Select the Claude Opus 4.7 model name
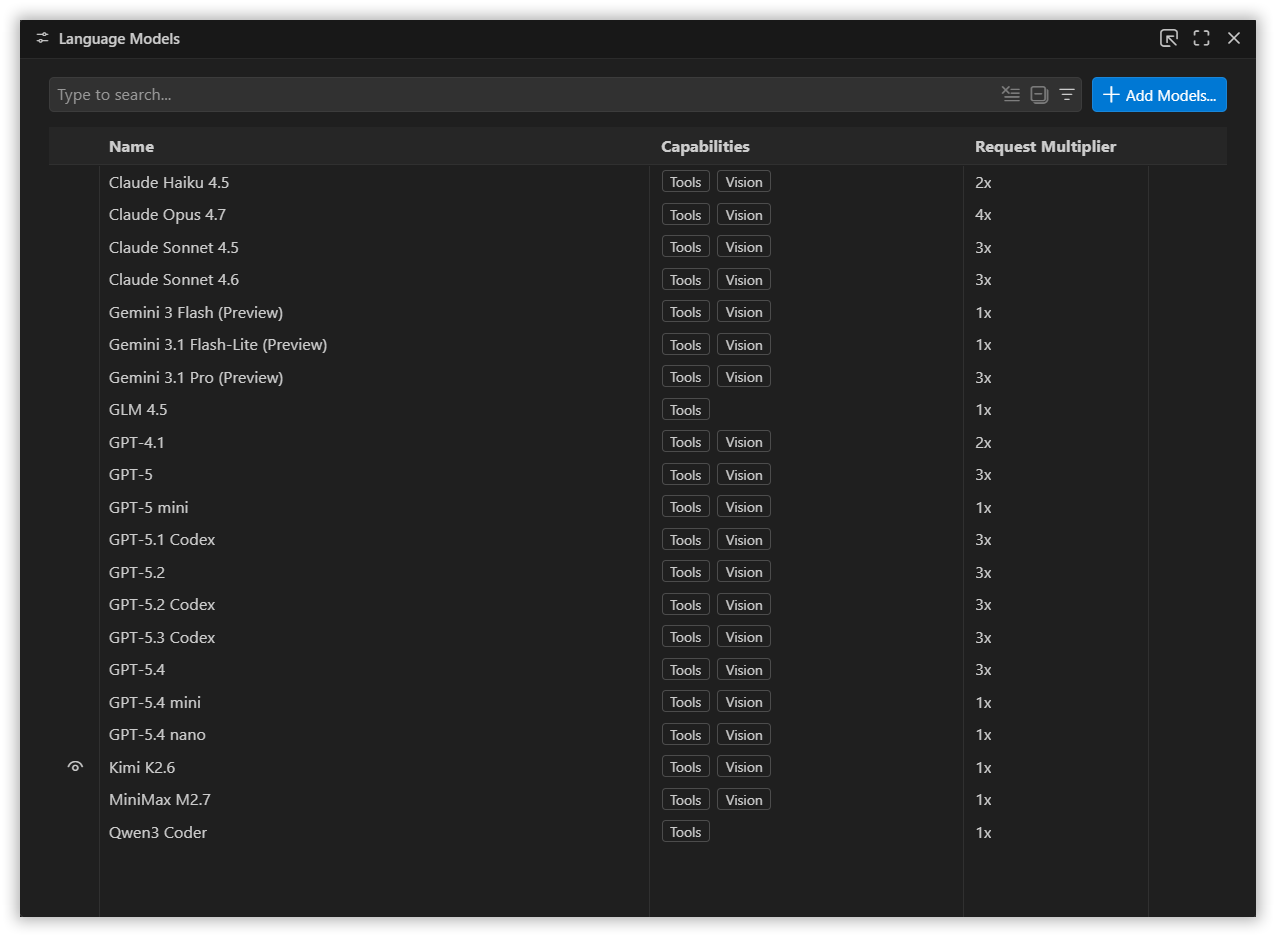The width and height of the screenshot is (1276, 937). pos(167,215)
